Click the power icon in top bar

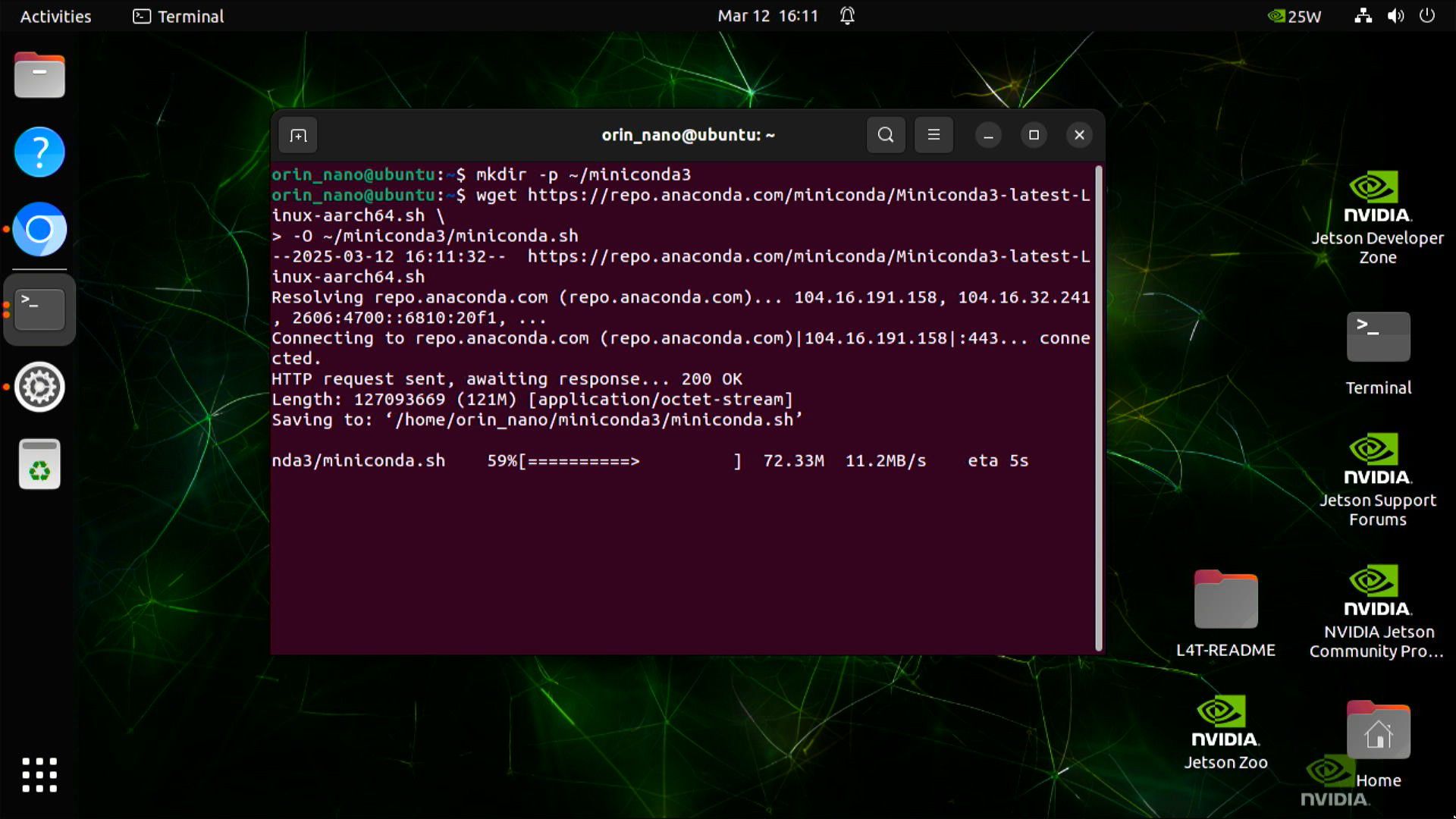point(1427,16)
